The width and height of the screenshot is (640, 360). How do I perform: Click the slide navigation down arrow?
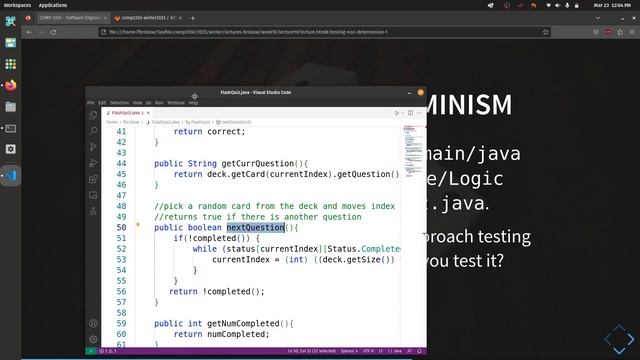(619, 350)
